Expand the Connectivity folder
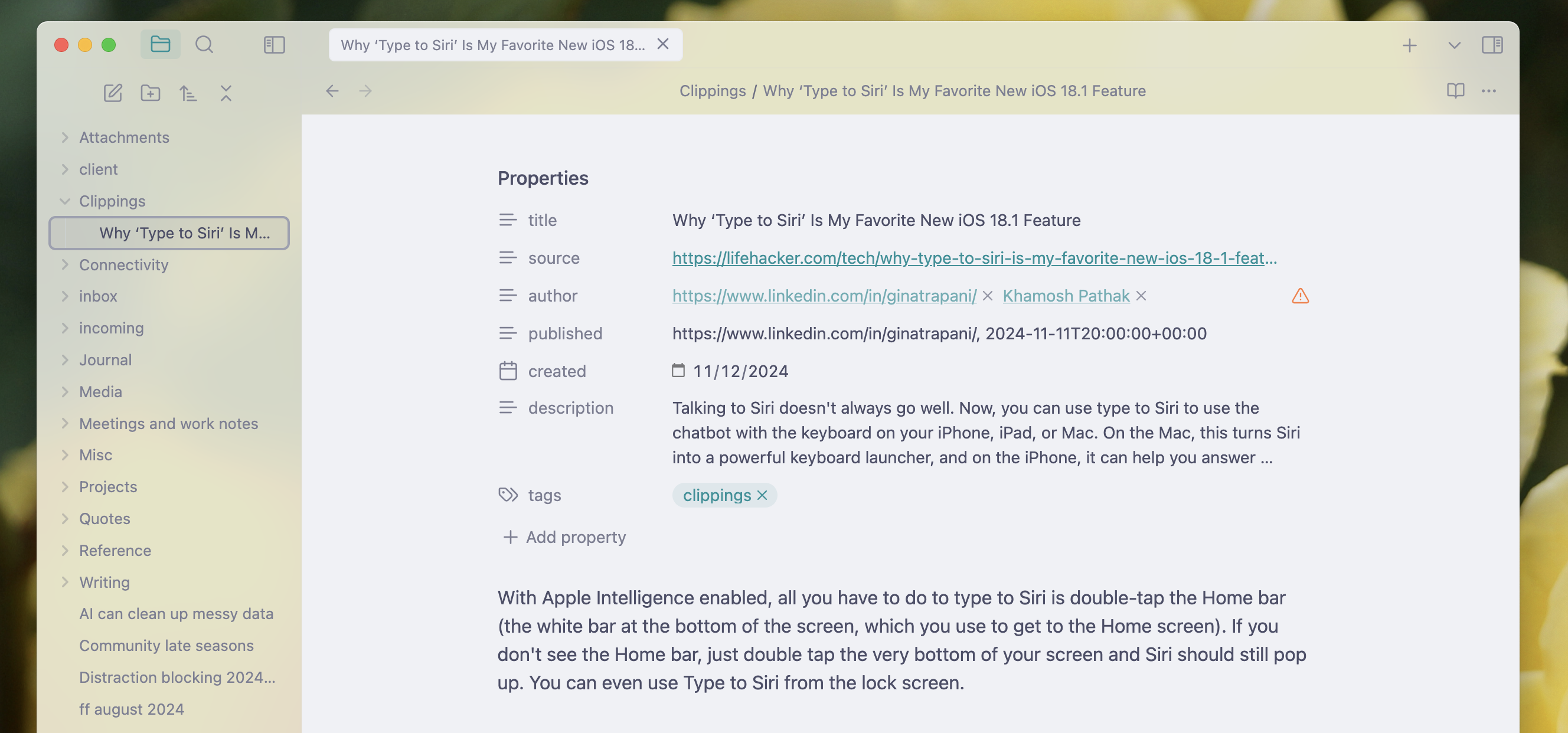The width and height of the screenshot is (1568, 733). point(64,264)
